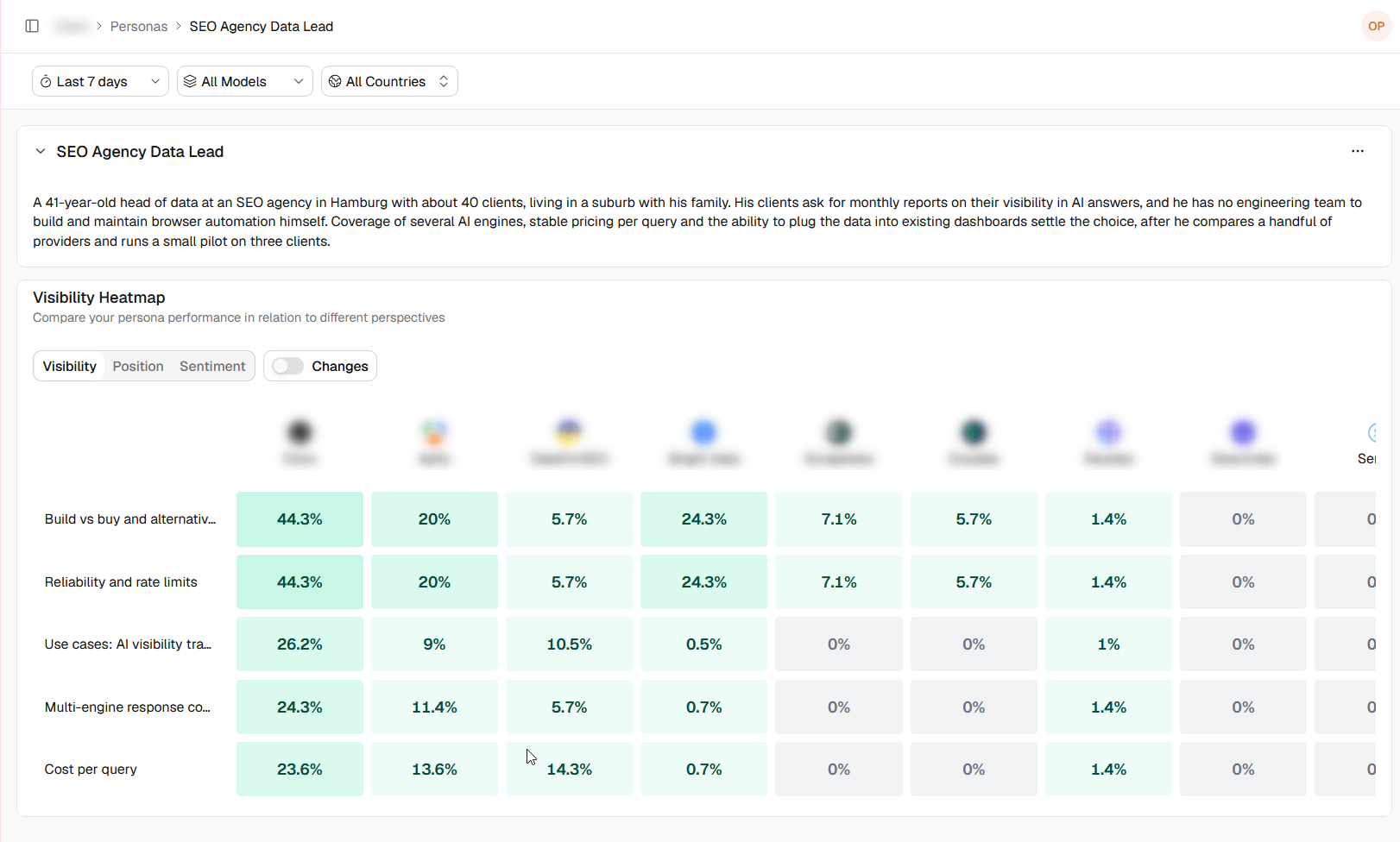The image size is (1400, 842).
Task: Click the Multi-engine response row label
Action: 128,707
